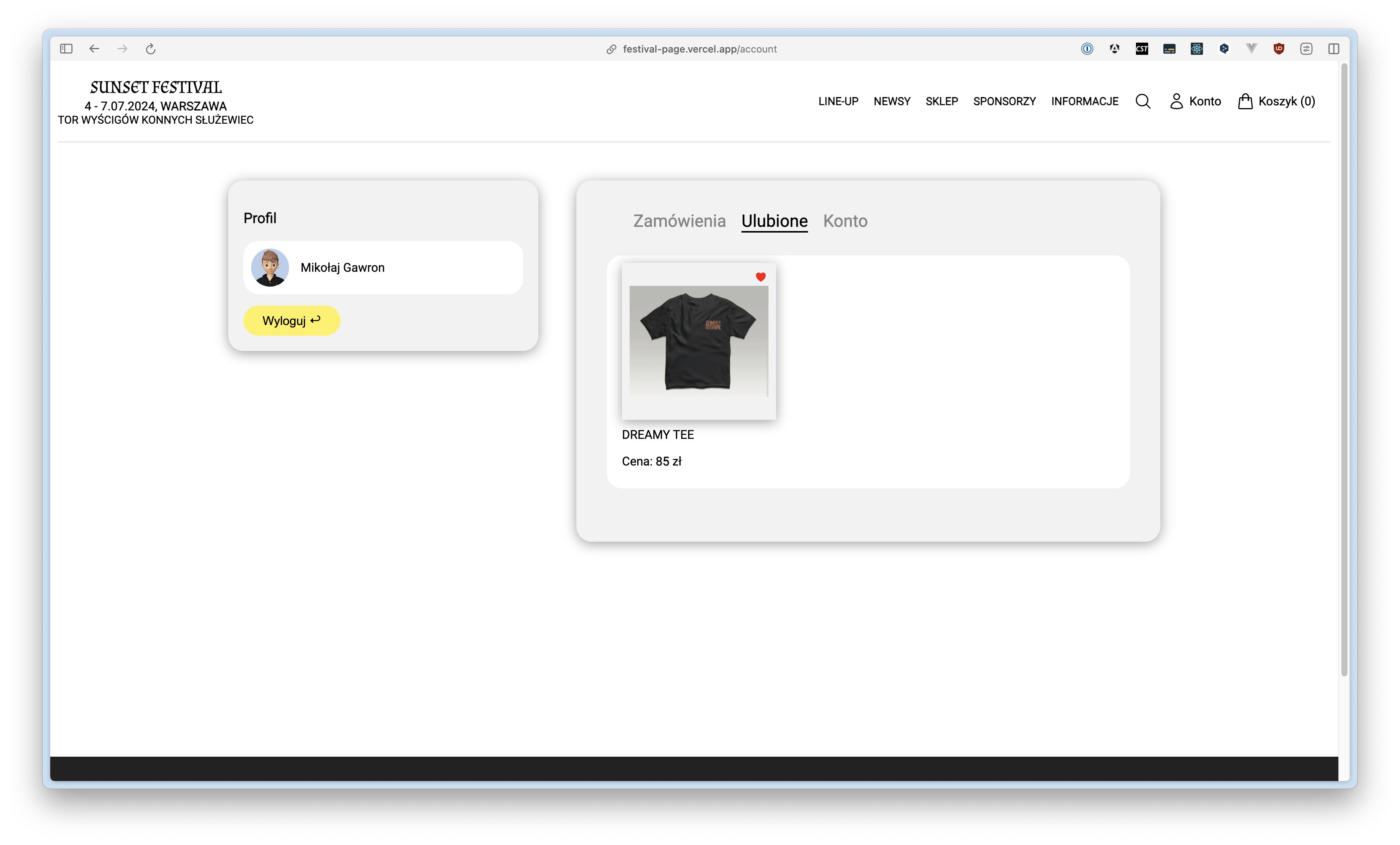Select the Ulubione tab
The height and width of the screenshot is (845, 1400).
pos(774,221)
